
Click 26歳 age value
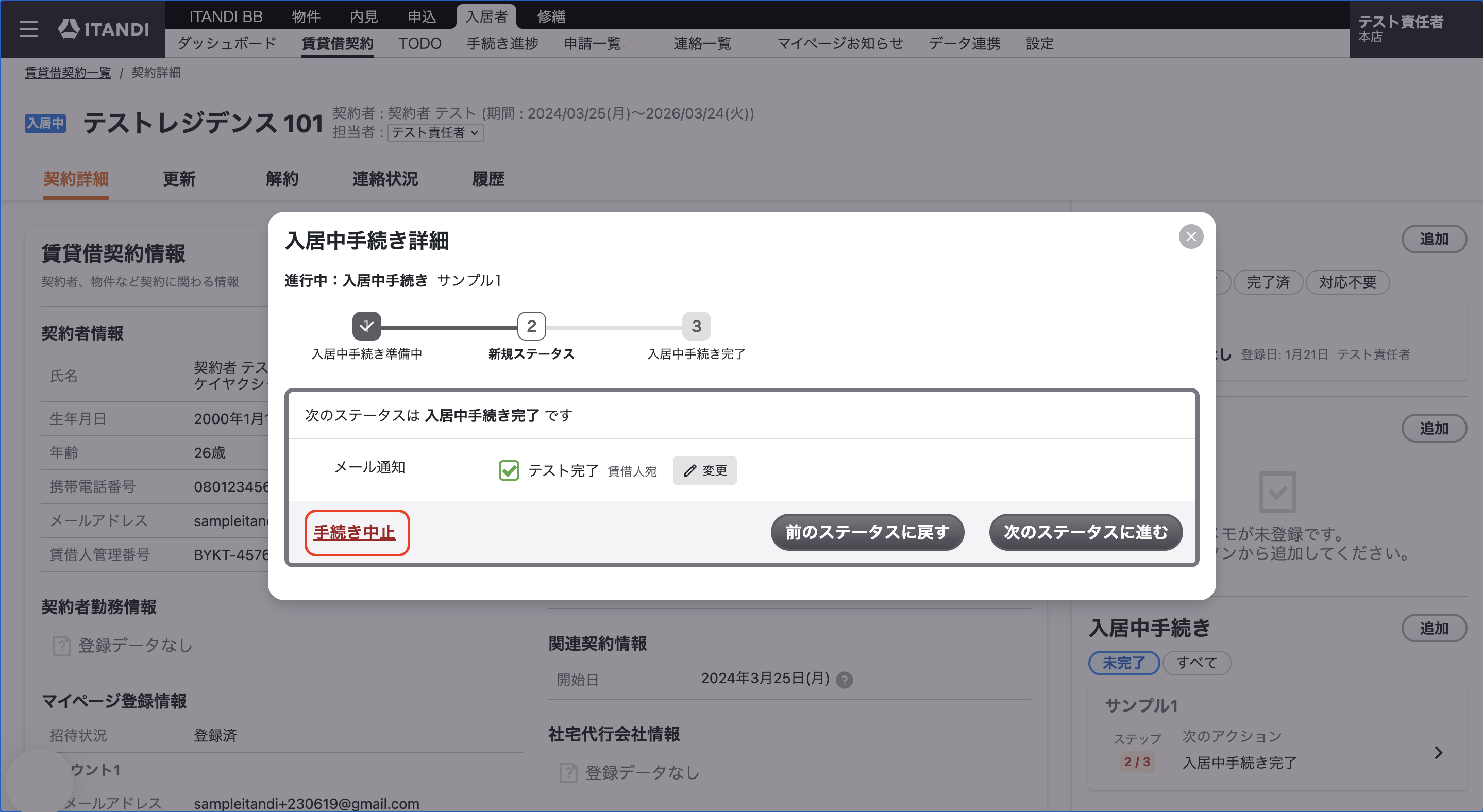point(210,453)
